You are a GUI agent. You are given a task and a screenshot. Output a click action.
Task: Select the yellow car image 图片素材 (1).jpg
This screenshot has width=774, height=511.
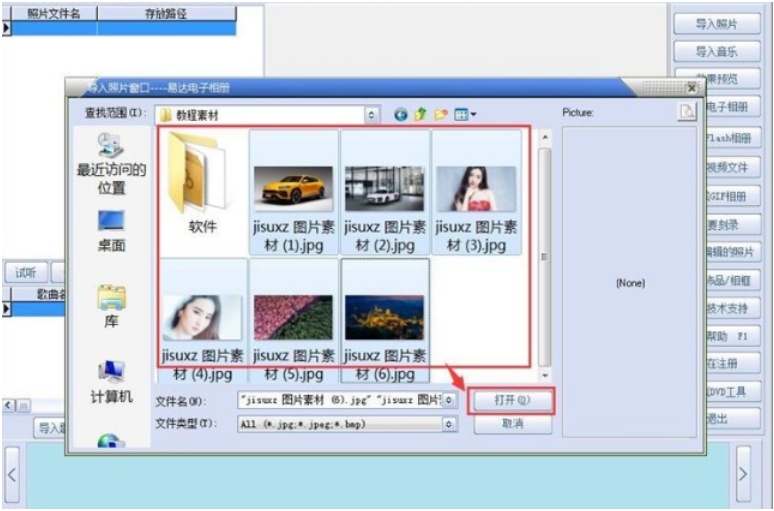pyautogui.click(x=293, y=193)
